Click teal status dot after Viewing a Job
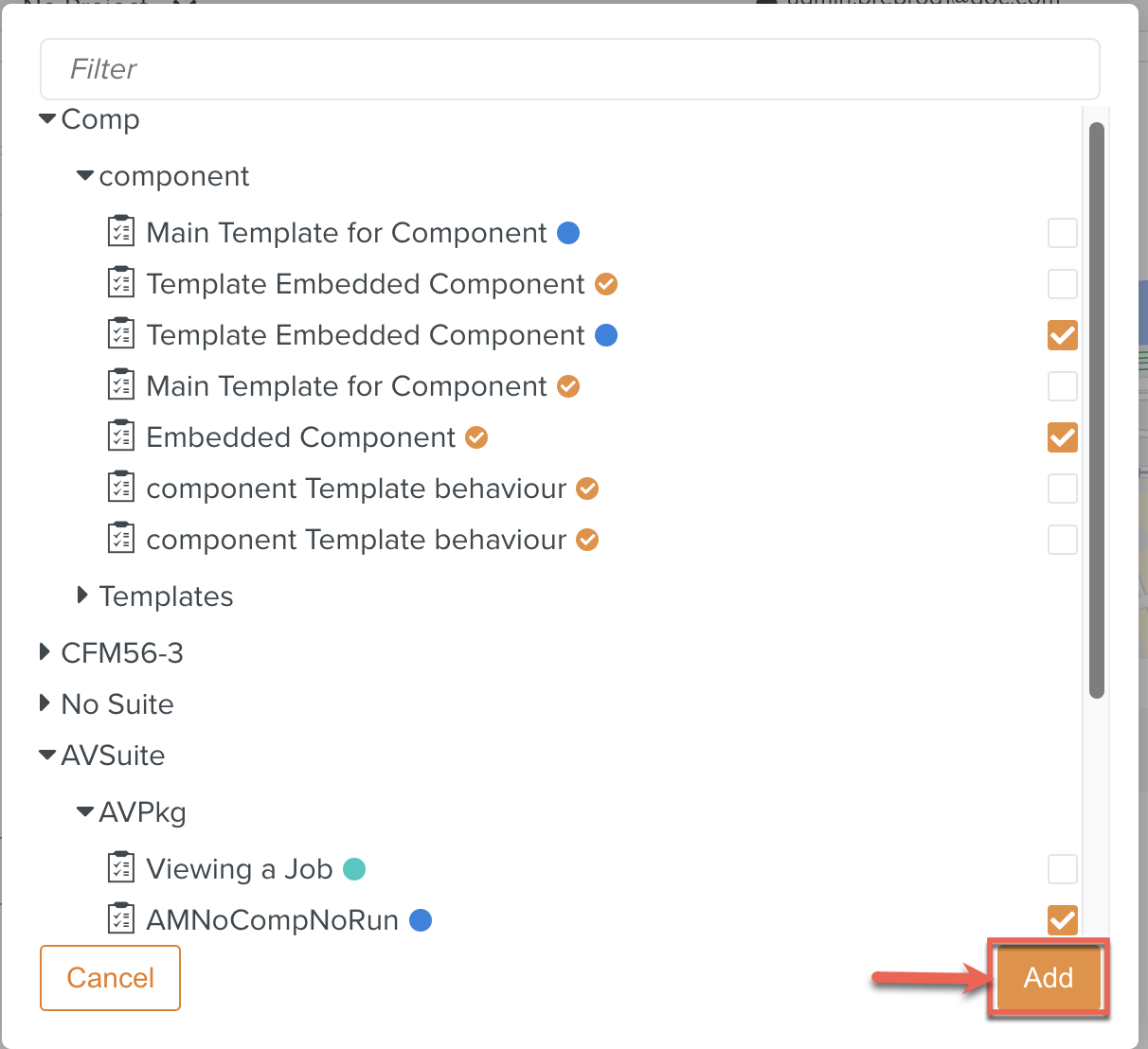 tap(354, 869)
